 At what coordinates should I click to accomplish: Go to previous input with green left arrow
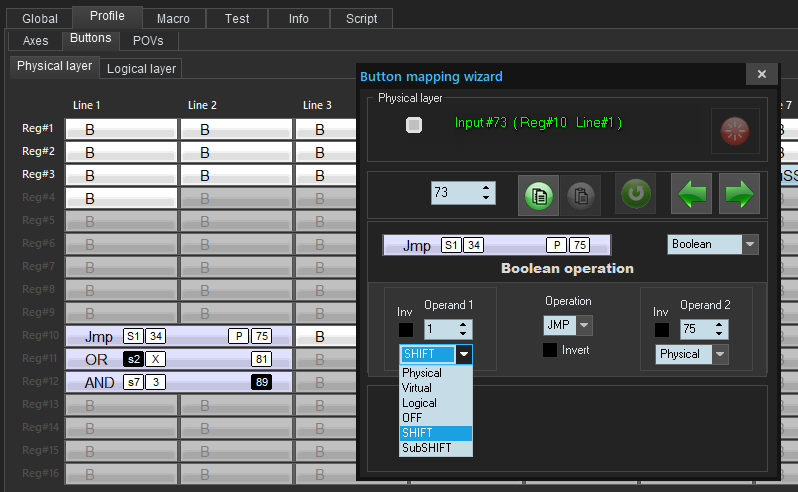pyautogui.click(x=691, y=193)
